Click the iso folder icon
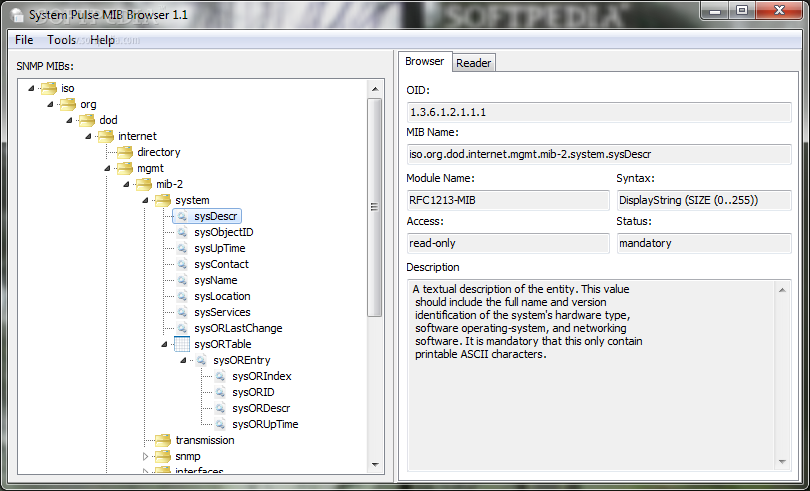Viewport: 810px width, 491px height. point(49,88)
